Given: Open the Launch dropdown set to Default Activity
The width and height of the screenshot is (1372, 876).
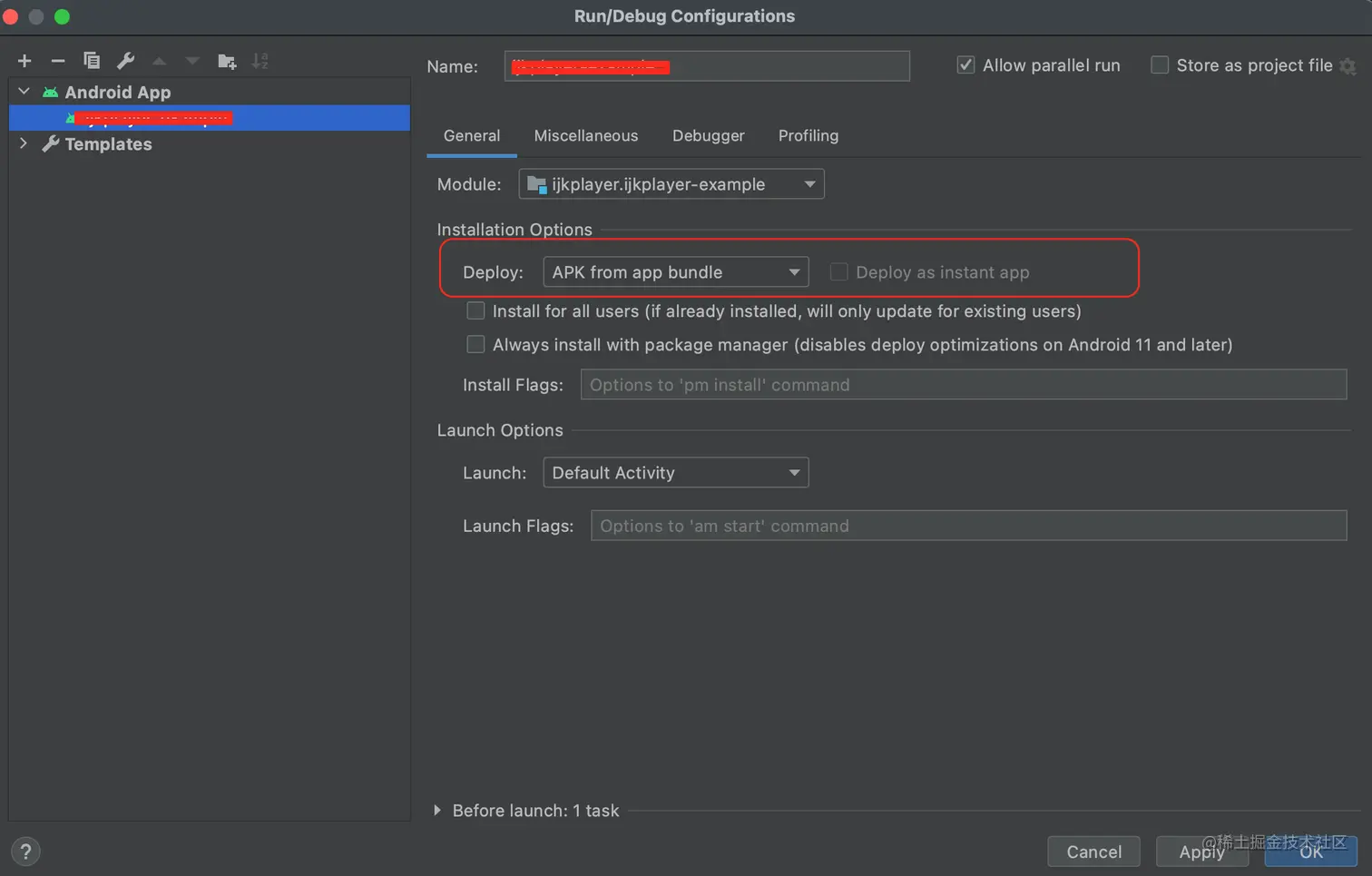Looking at the screenshot, I should [x=675, y=473].
